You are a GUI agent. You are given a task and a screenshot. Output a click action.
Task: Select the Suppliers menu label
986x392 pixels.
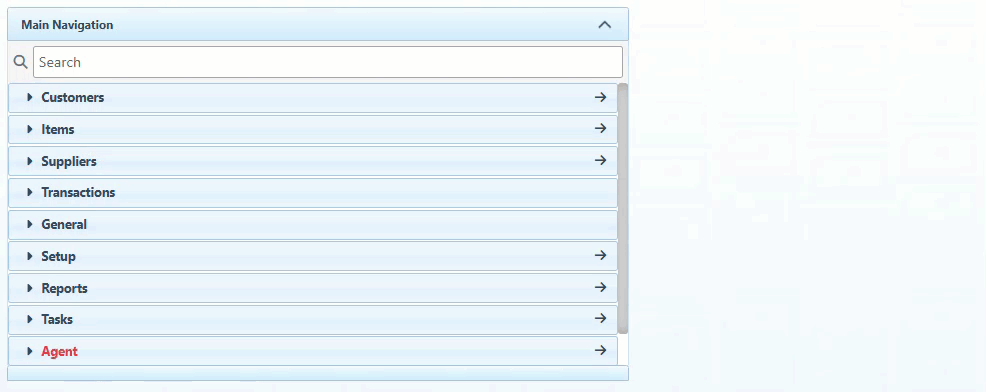pos(69,161)
